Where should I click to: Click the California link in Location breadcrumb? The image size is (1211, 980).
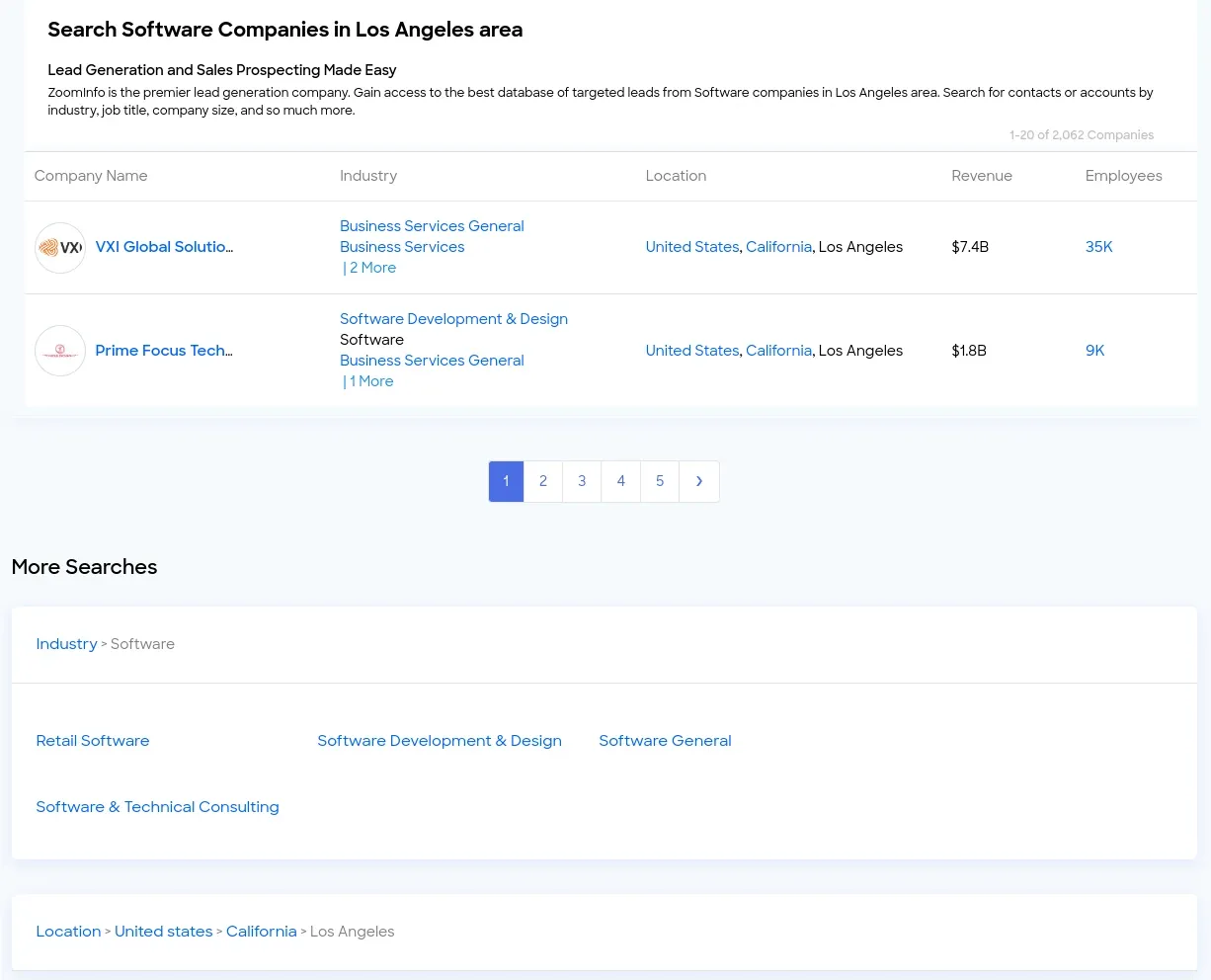(261, 931)
